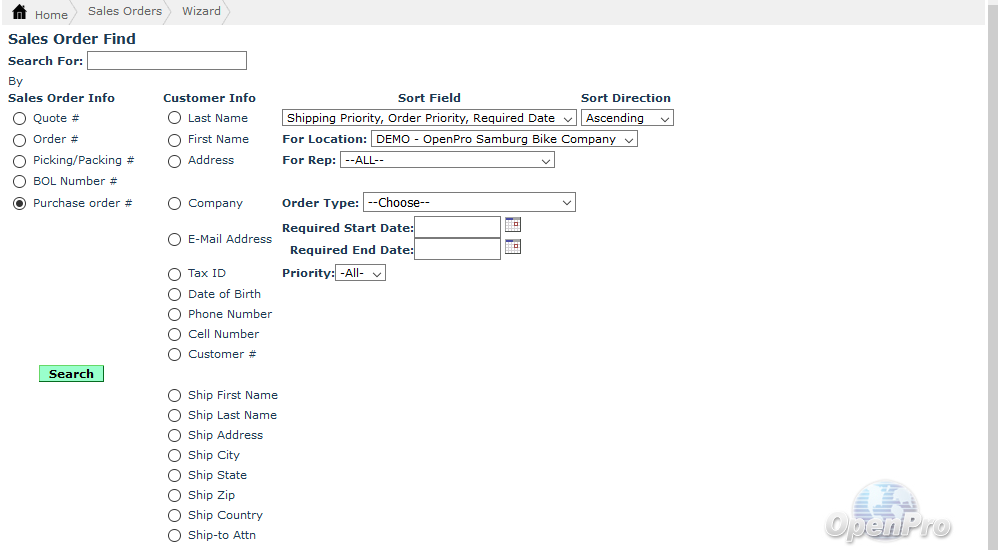Open calendar picker for Required Start Date

tap(513, 225)
